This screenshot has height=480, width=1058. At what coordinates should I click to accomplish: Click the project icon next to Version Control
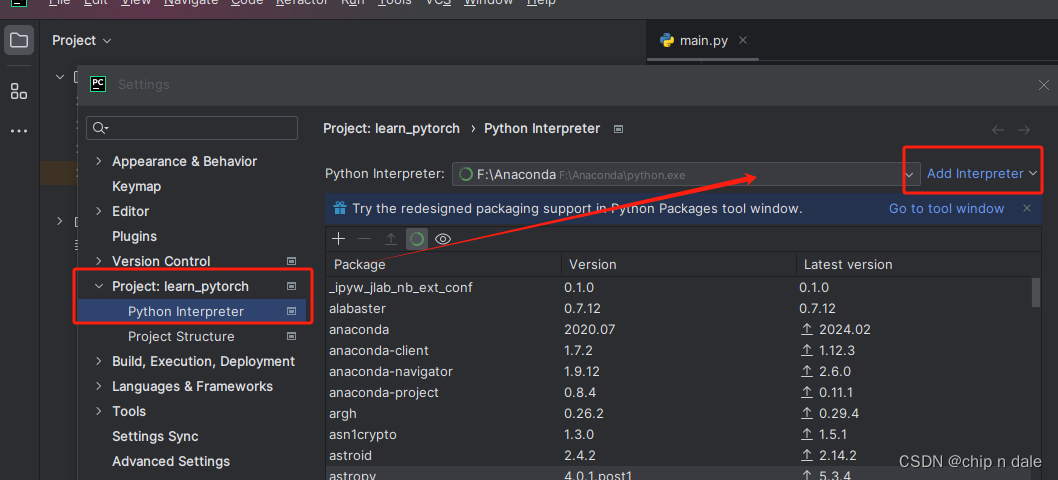pos(291,261)
